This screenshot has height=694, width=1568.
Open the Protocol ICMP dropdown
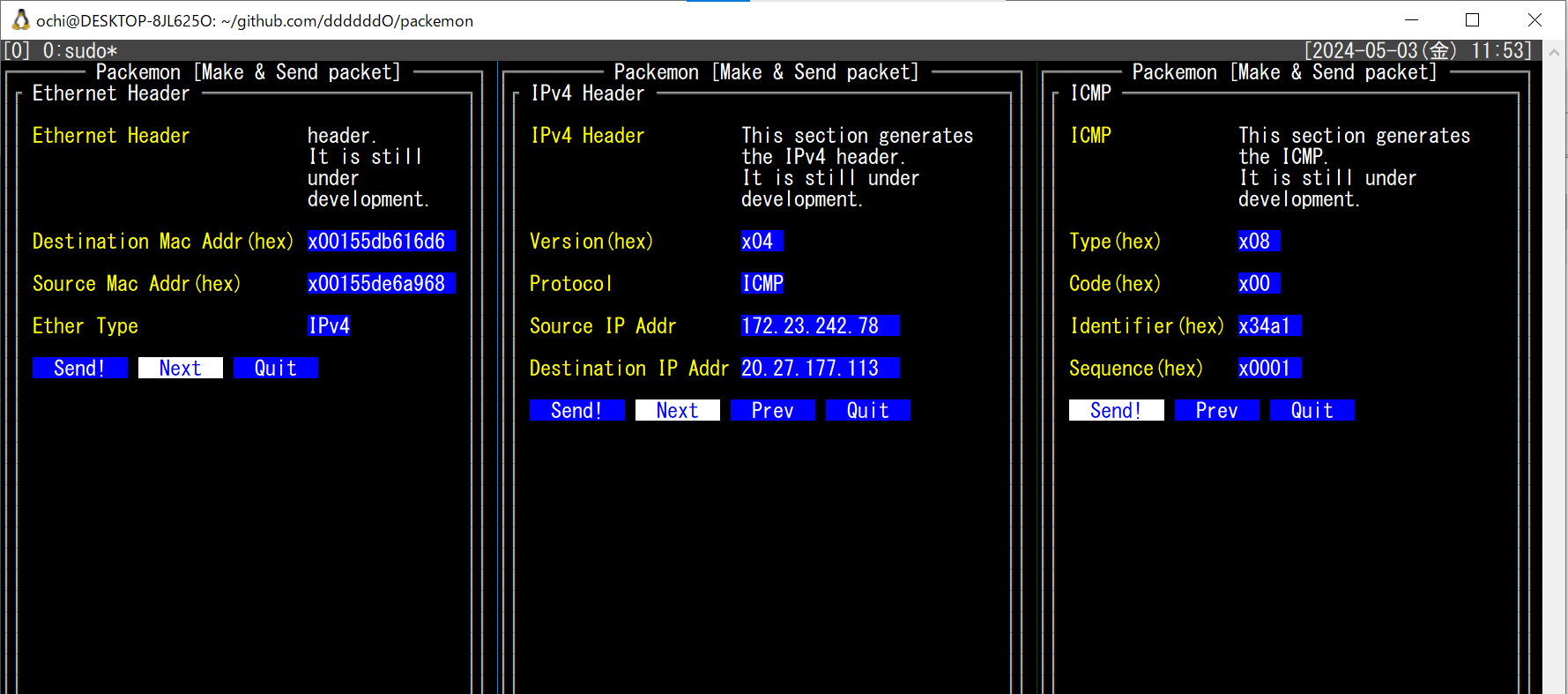tap(762, 283)
